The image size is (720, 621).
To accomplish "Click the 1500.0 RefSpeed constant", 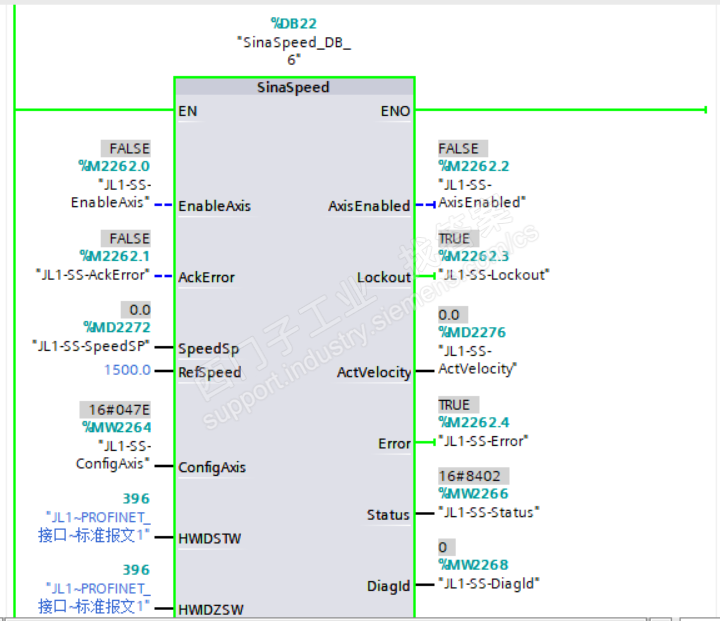I will pos(127,370).
